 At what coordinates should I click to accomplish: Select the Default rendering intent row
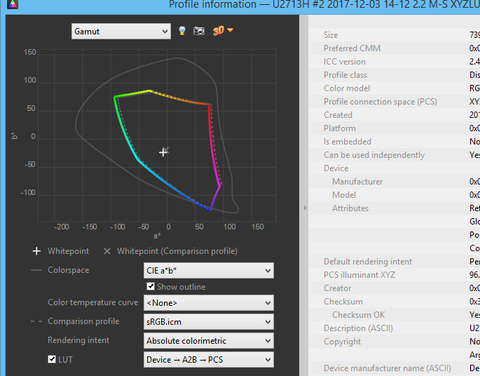tap(394, 262)
